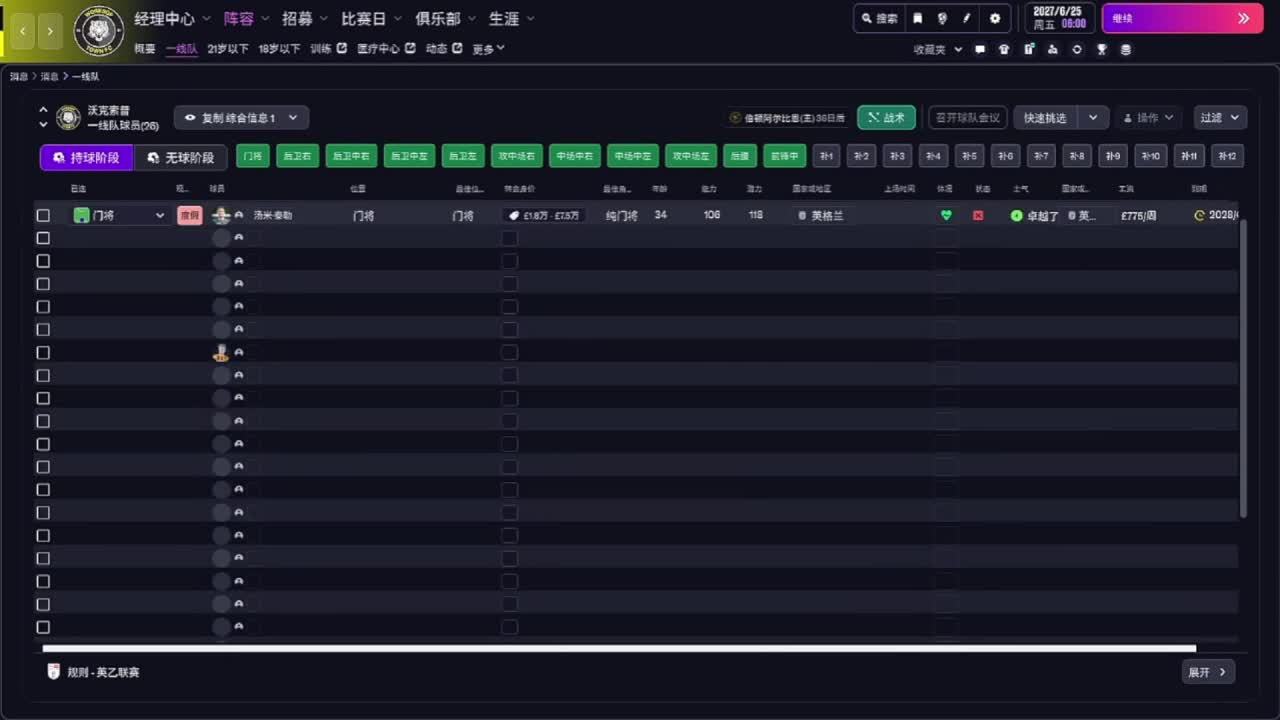Open the 门将 selection dropdown in first row
The image size is (1280, 720).
tap(120, 215)
